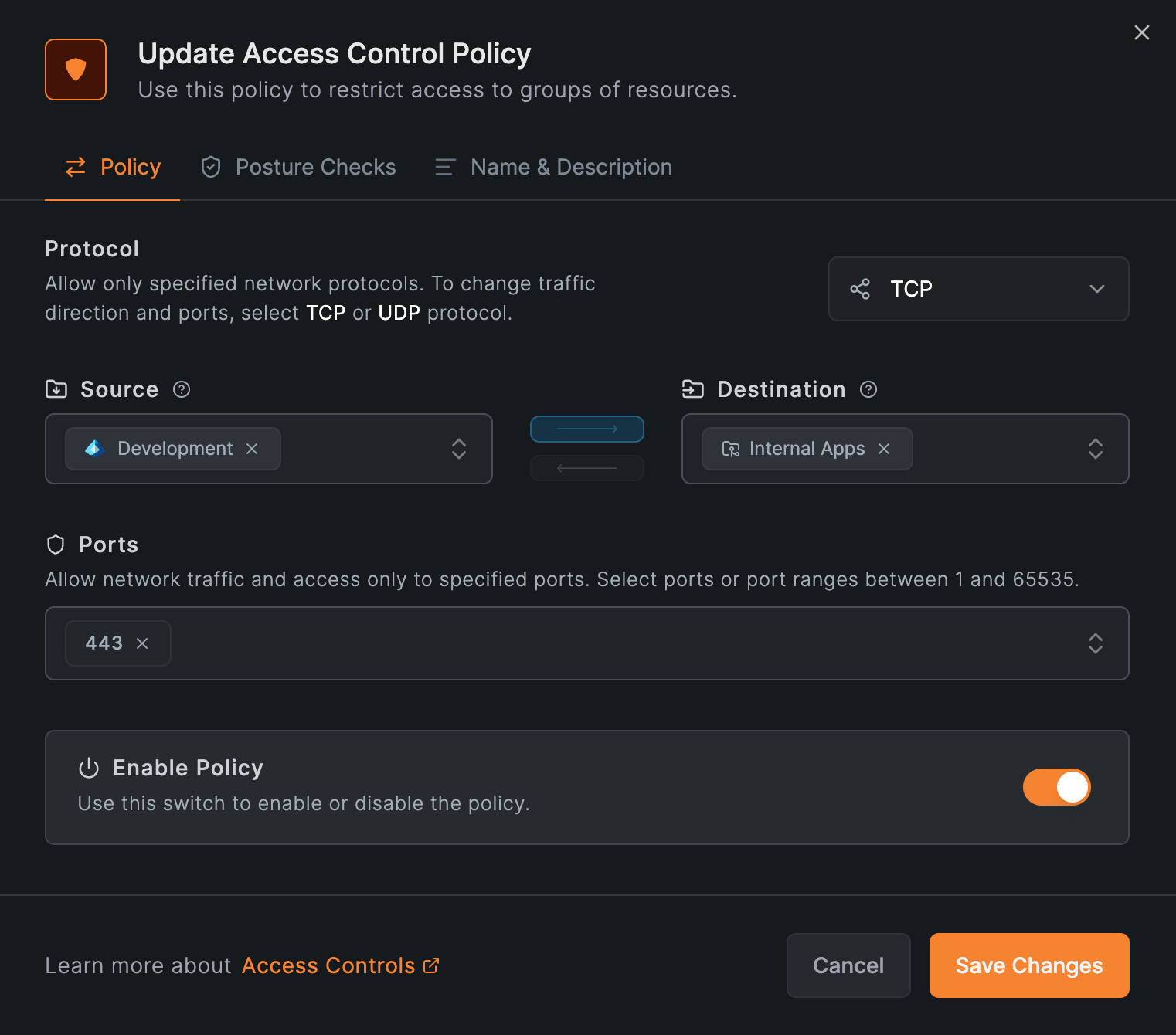Image resolution: width=1176 pixels, height=1035 pixels.
Task: Expand the Source group selector
Action: (x=459, y=449)
